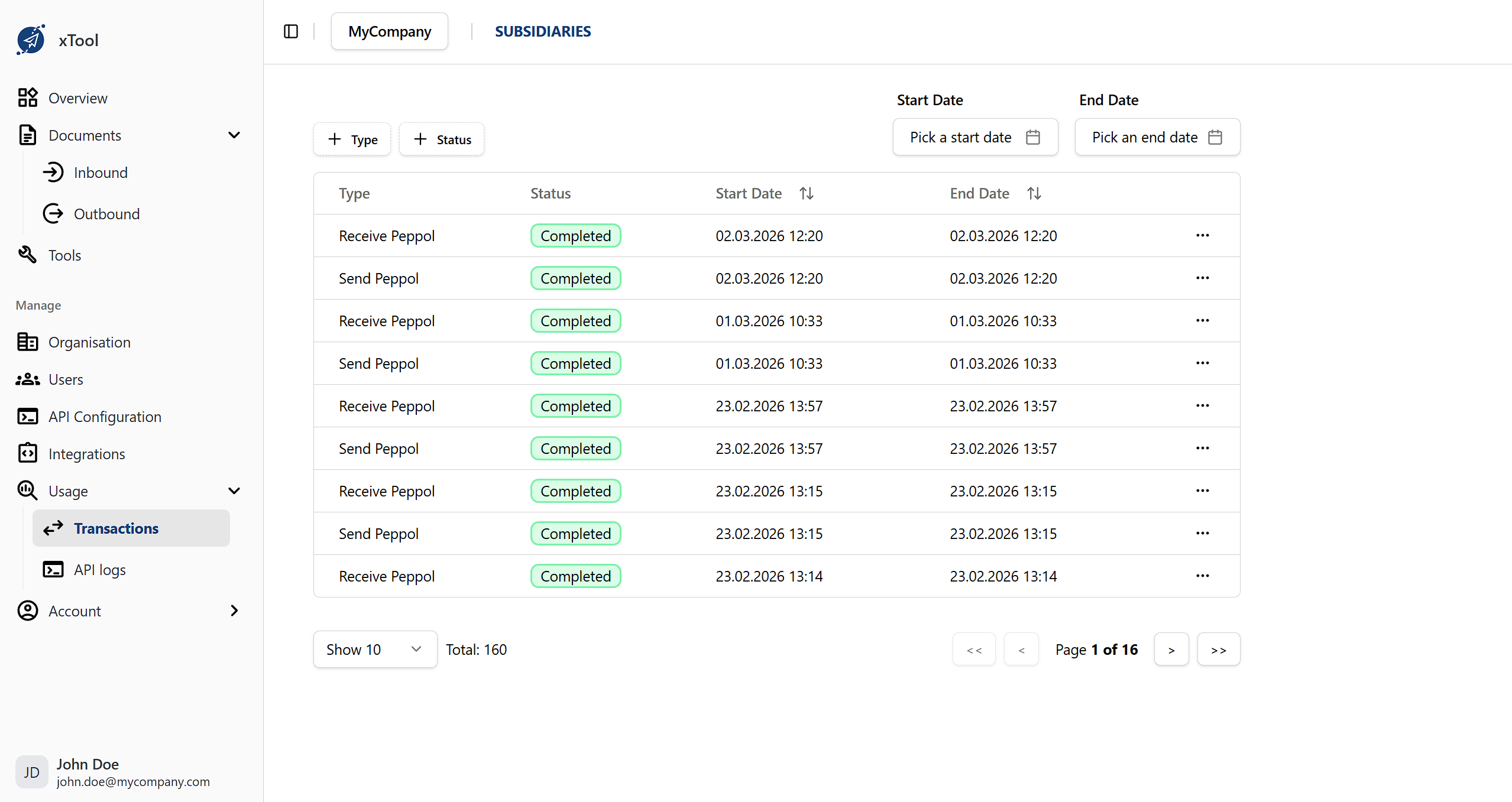Collapse the sidebar with the panel toggle

coord(290,31)
